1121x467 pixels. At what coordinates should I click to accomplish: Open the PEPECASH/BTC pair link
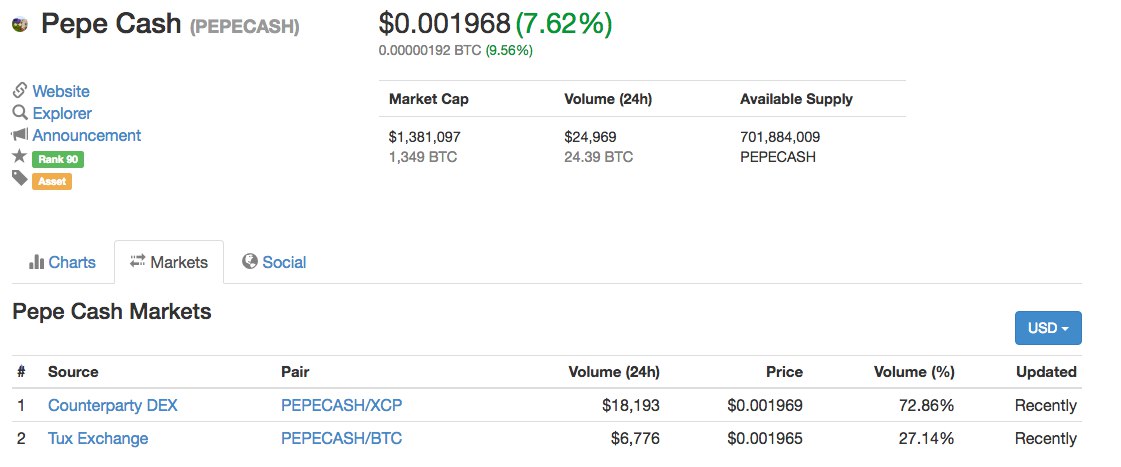(x=342, y=438)
